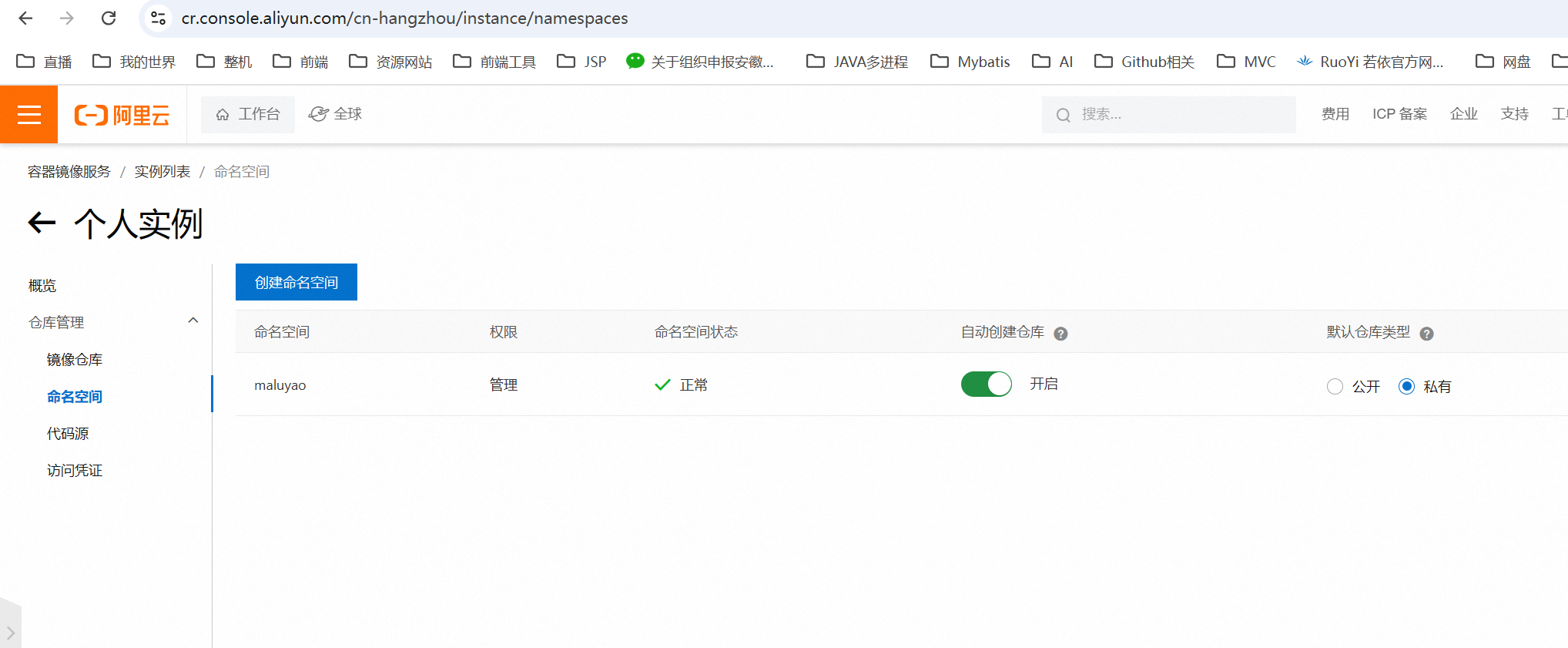Open the 直播 bookmark folder
This screenshot has height=648, width=1568.
point(45,62)
